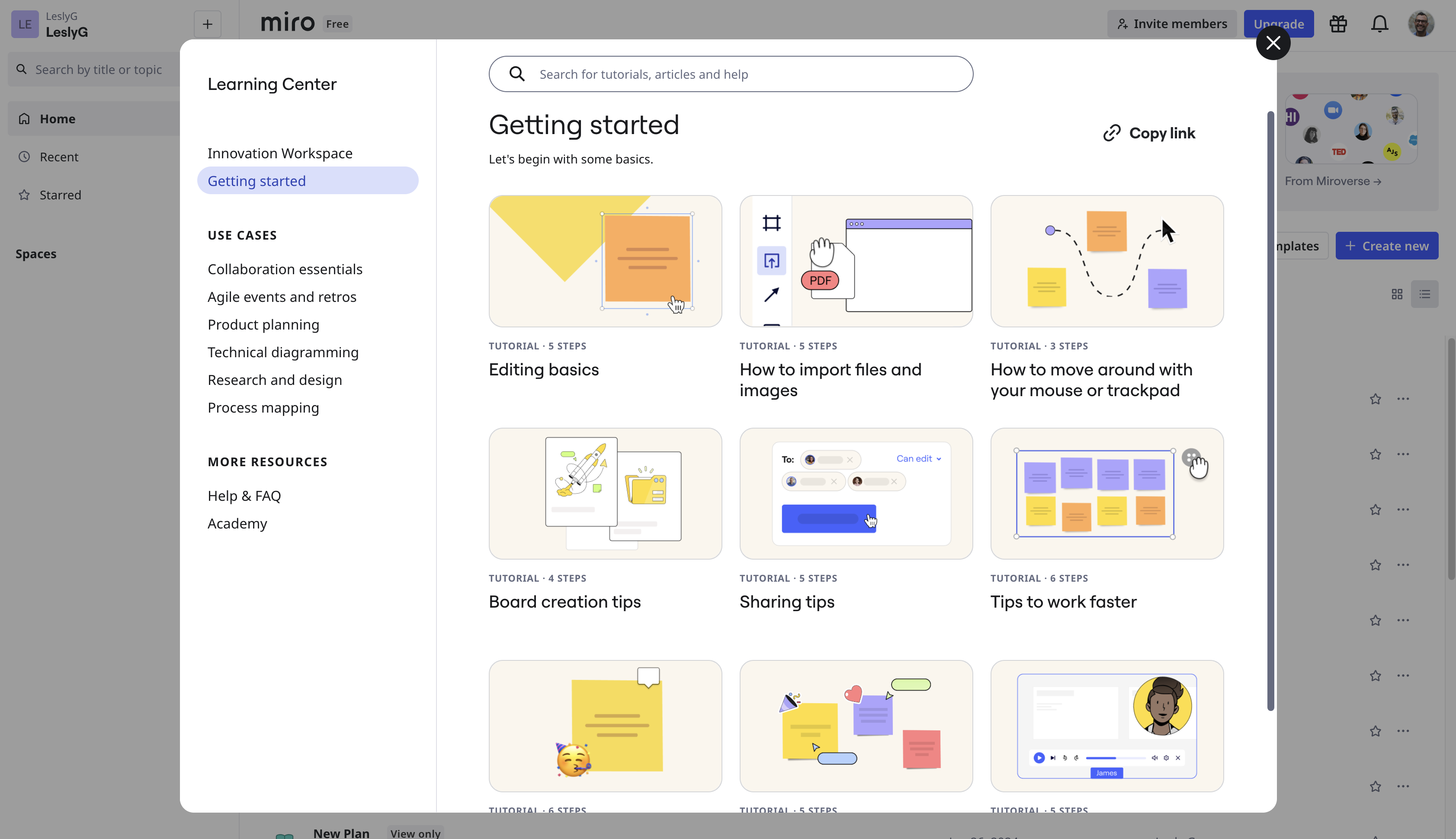The height and width of the screenshot is (839, 1456).
Task: Open the Academy resource link
Action: (x=237, y=523)
